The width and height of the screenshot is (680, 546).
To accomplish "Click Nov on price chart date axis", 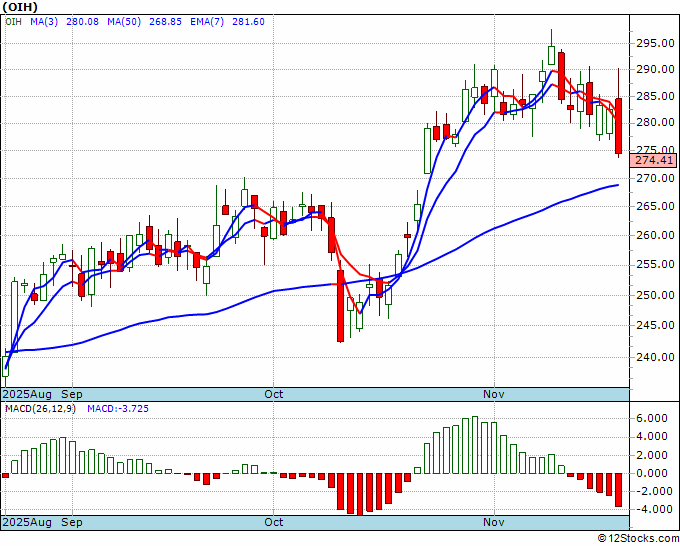I will pyautogui.click(x=494, y=395).
